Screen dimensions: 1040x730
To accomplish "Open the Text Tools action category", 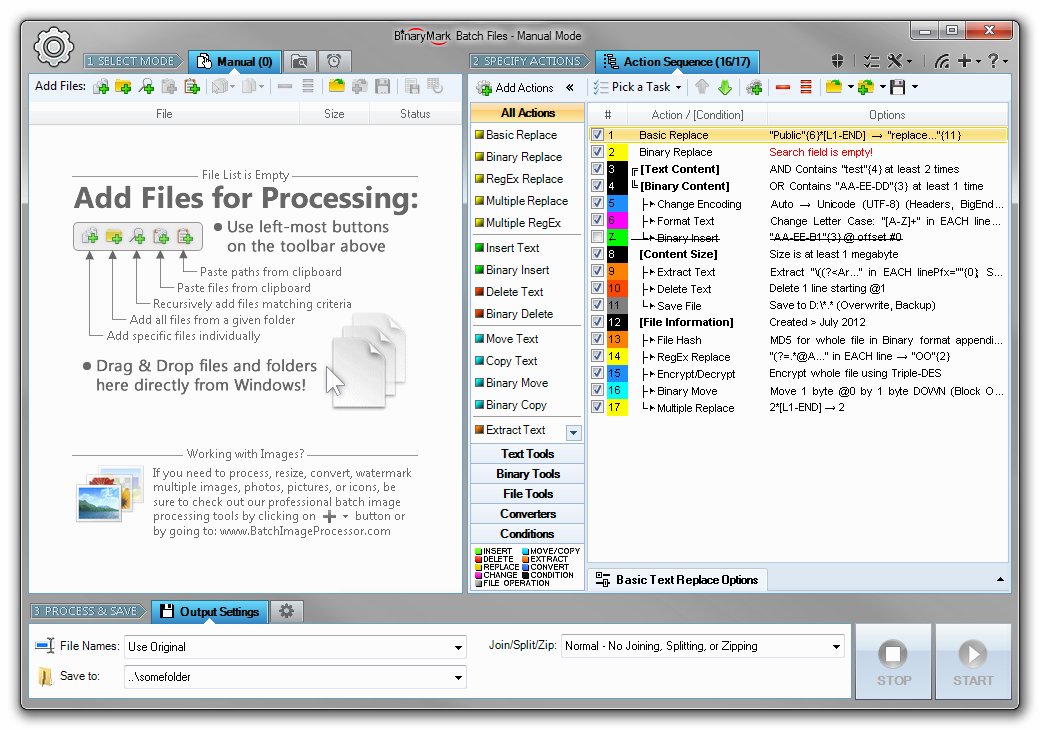I will pos(527,454).
